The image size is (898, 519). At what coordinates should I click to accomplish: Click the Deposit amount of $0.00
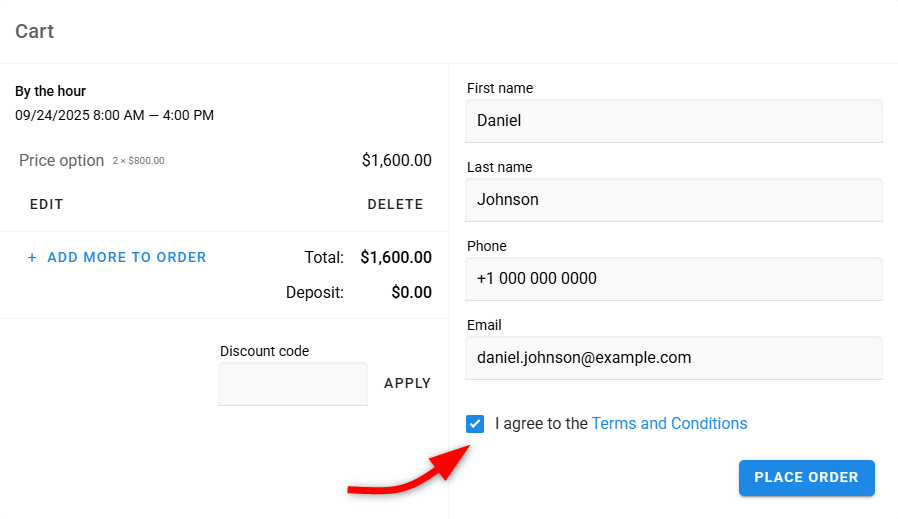[411, 293]
